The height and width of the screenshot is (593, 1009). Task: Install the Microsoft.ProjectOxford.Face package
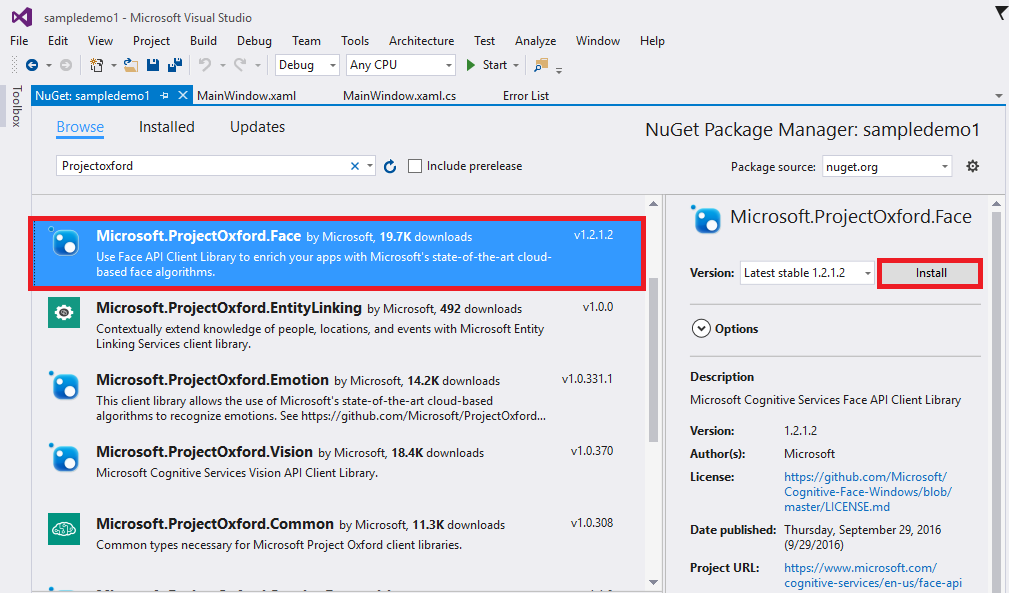930,273
